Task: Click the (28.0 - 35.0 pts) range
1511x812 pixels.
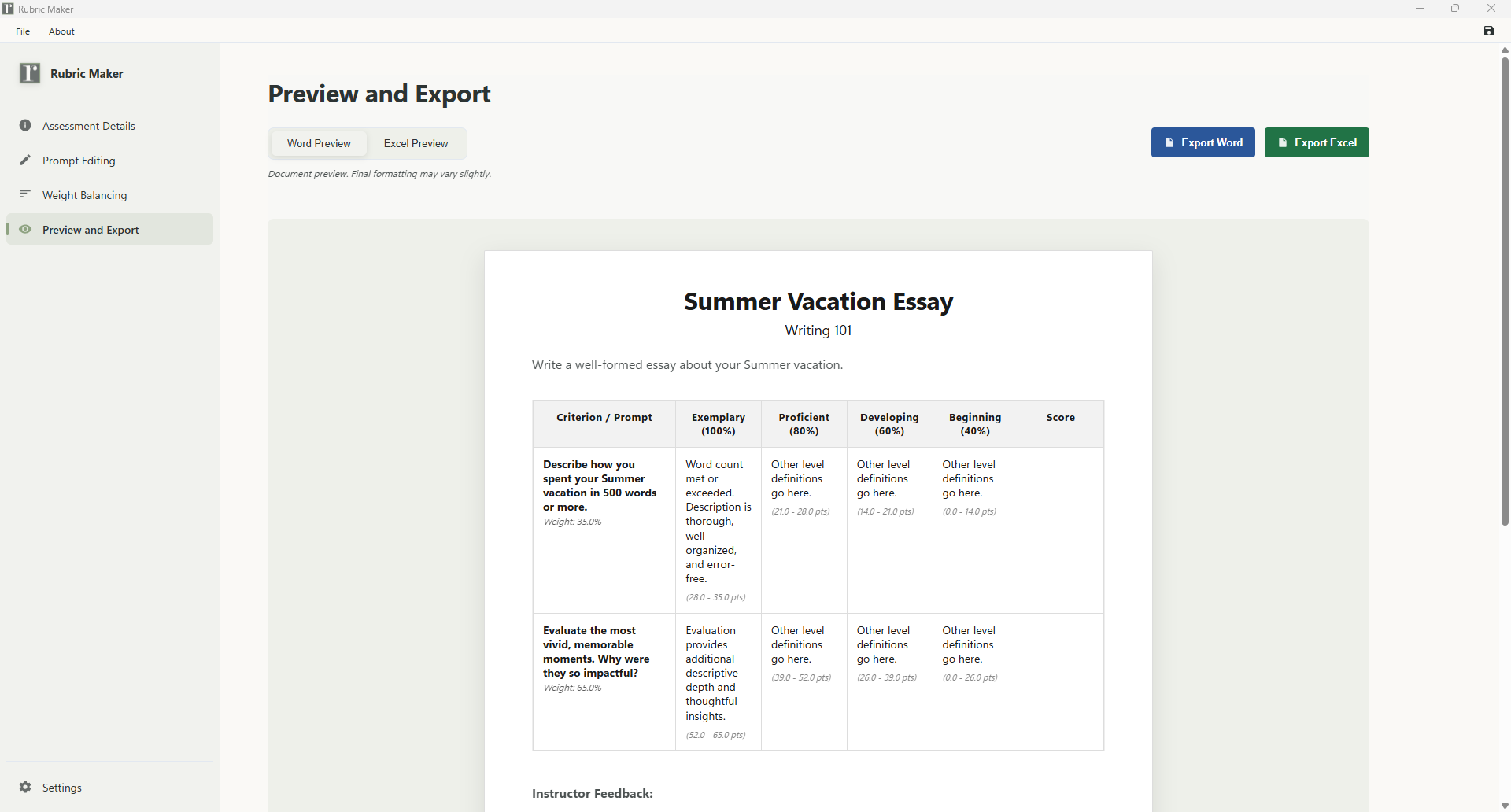Action: [715, 597]
